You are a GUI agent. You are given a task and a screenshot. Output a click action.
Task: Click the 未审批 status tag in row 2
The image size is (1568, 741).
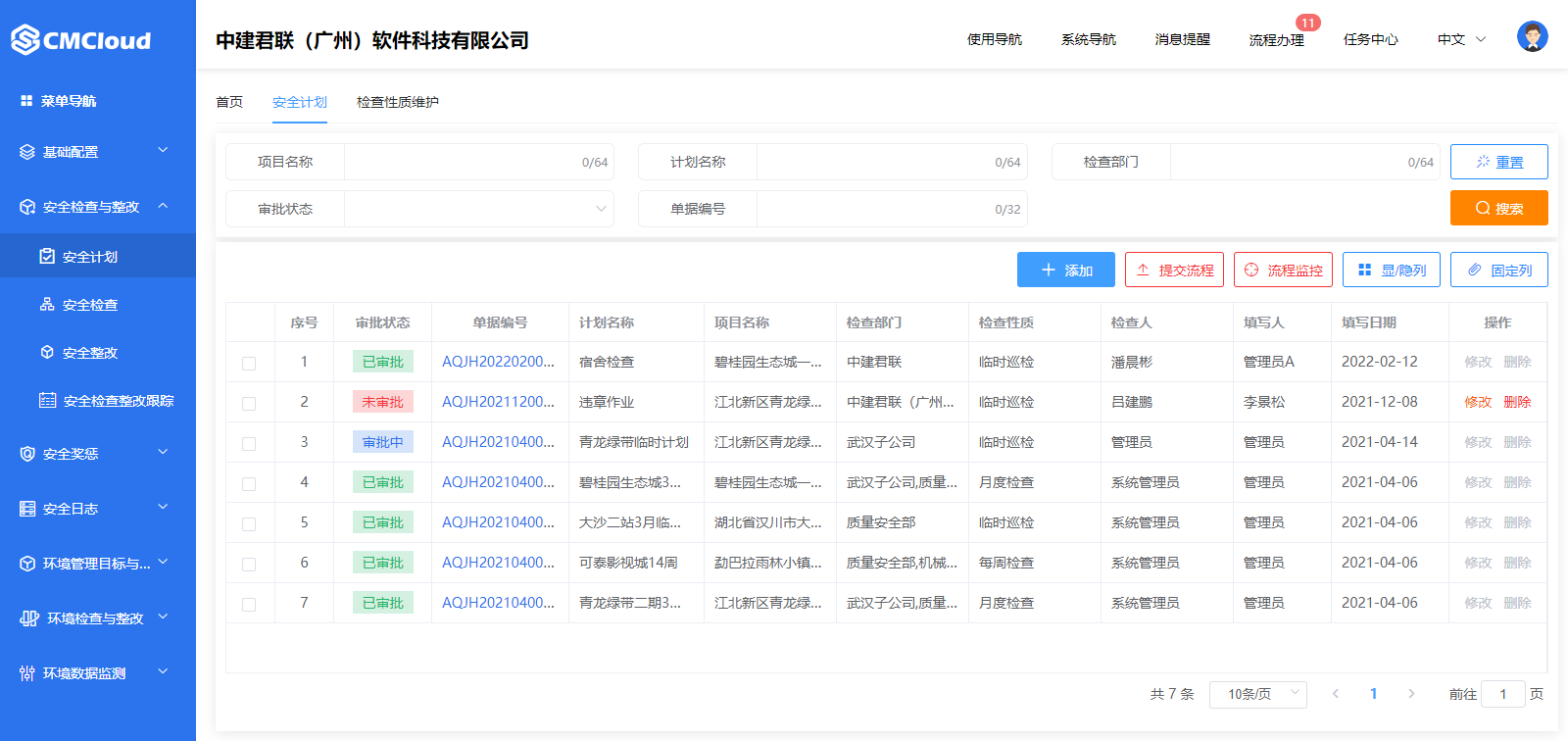[x=383, y=402]
